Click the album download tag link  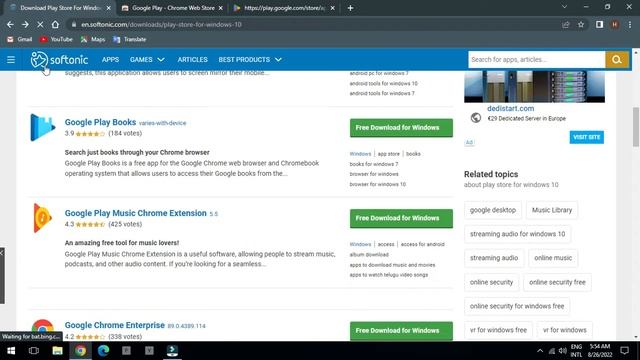coord(369,255)
